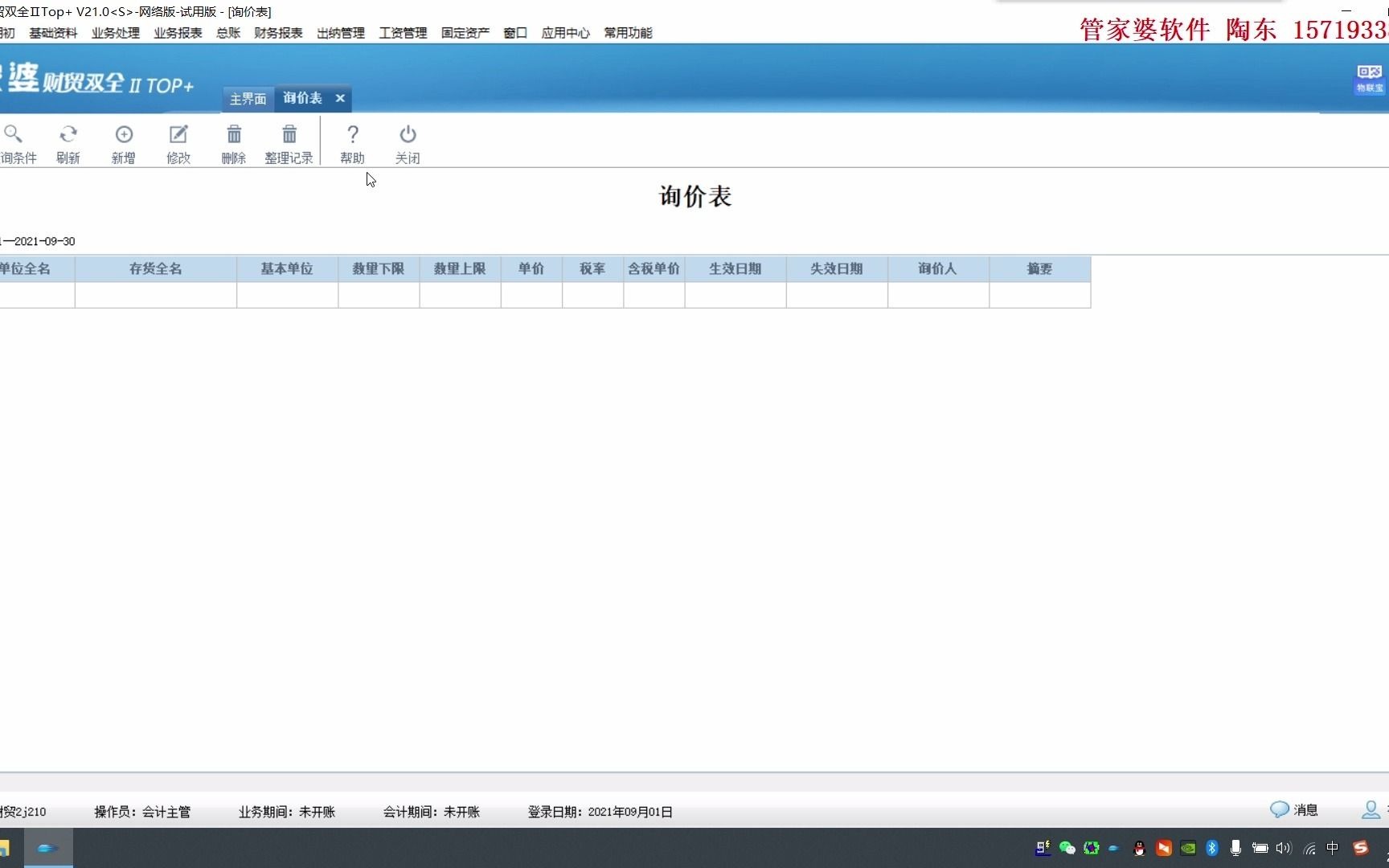1389x868 pixels.
Task: Open the volume speaker tray icon
Action: [1284, 848]
